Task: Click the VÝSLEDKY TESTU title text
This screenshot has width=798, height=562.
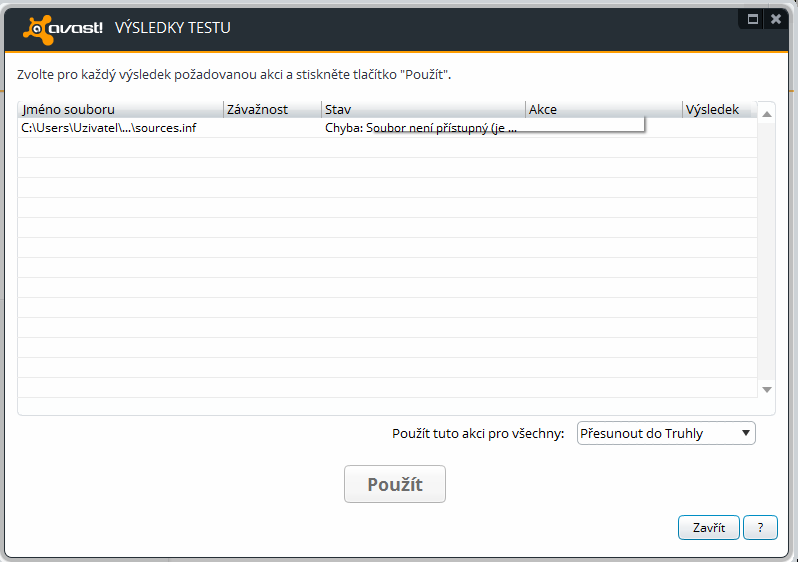Action: coord(172,27)
